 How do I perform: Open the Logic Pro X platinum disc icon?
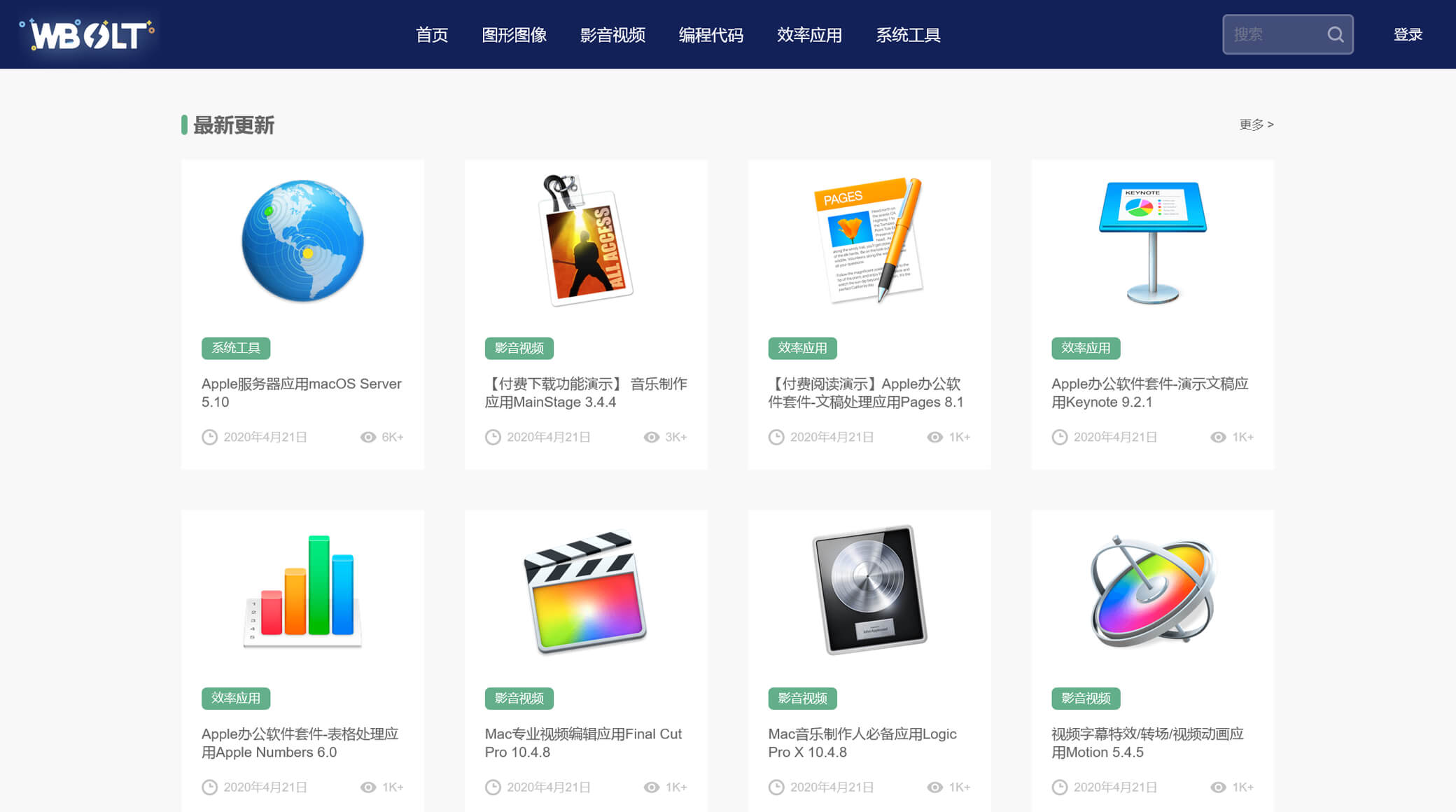(869, 590)
